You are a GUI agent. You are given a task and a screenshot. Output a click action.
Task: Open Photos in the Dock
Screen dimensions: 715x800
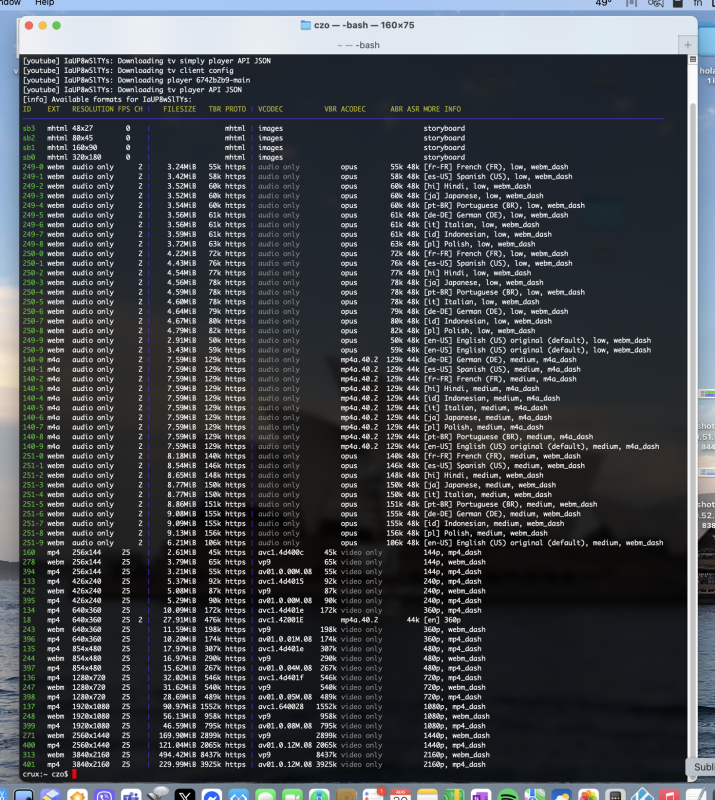pos(588,794)
